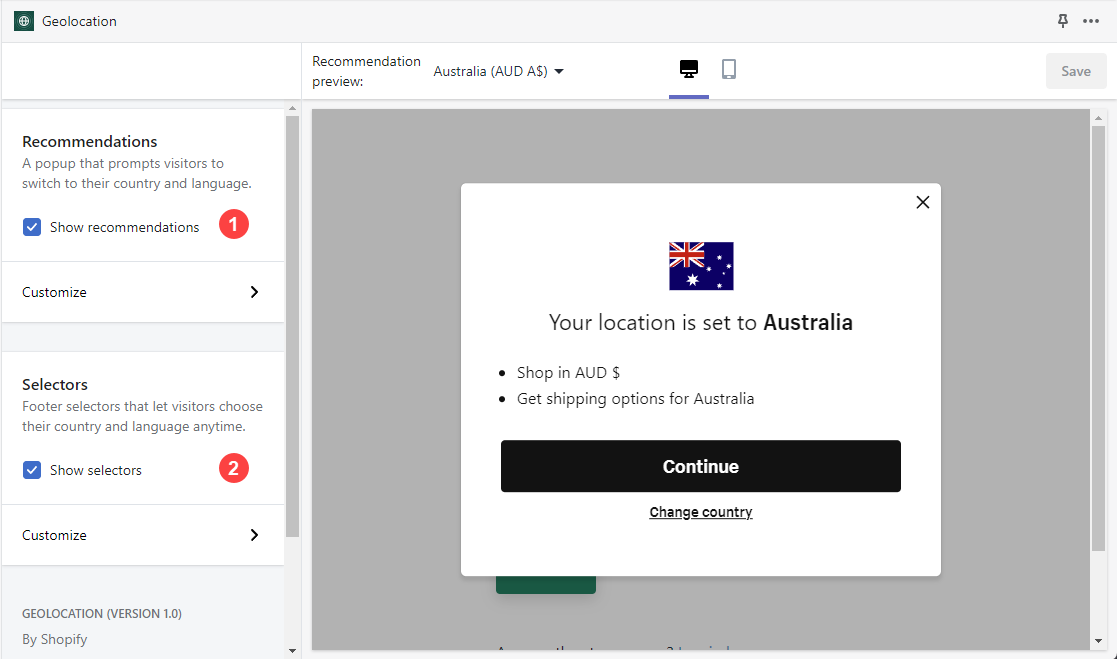Open the three-dot more options menu
1117x659 pixels.
(x=1091, y=21)
